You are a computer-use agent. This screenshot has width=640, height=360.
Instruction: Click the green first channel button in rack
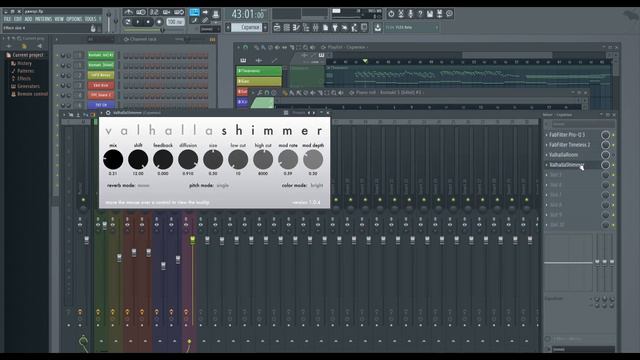pos(101,55)
